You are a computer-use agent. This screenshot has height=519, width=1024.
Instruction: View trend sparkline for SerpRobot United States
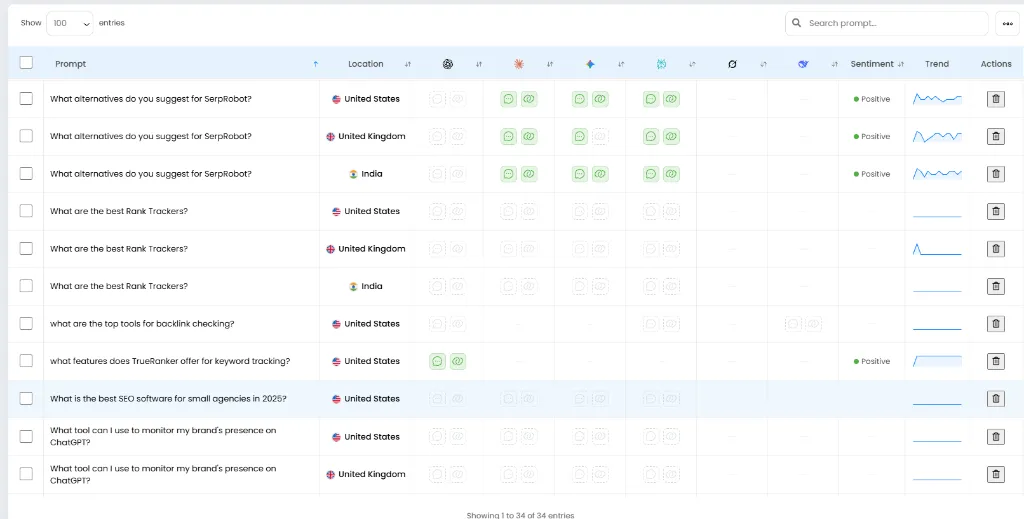click(x=937, y=99)
